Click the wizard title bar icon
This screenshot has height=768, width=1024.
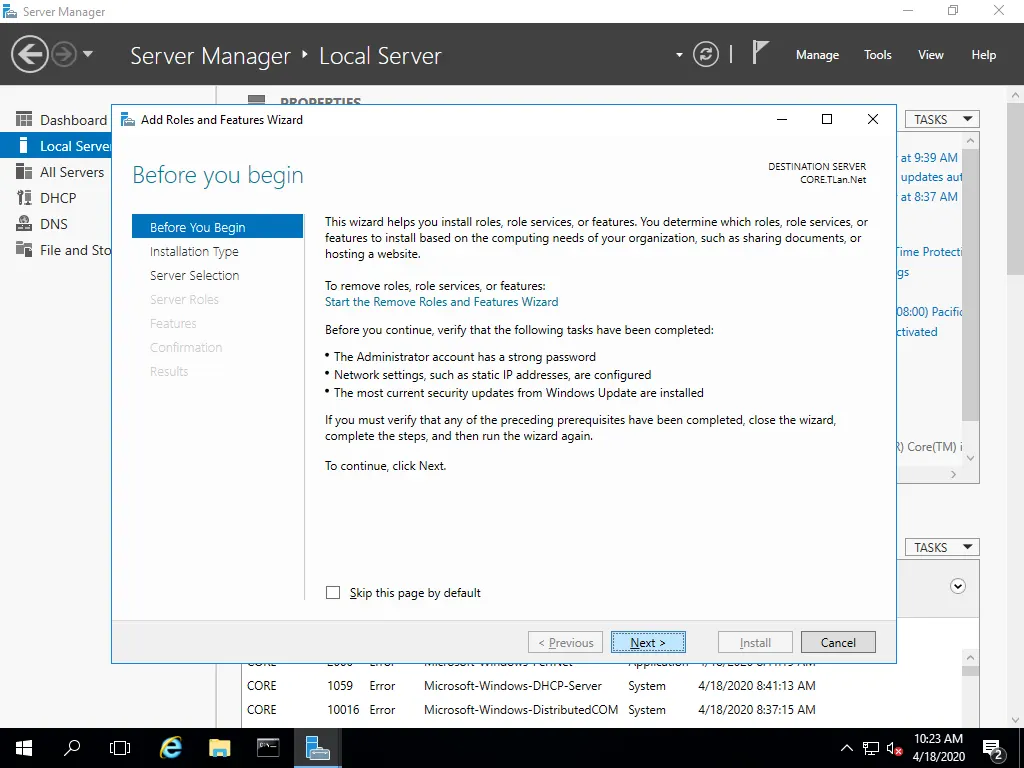(x=128, y=120)
